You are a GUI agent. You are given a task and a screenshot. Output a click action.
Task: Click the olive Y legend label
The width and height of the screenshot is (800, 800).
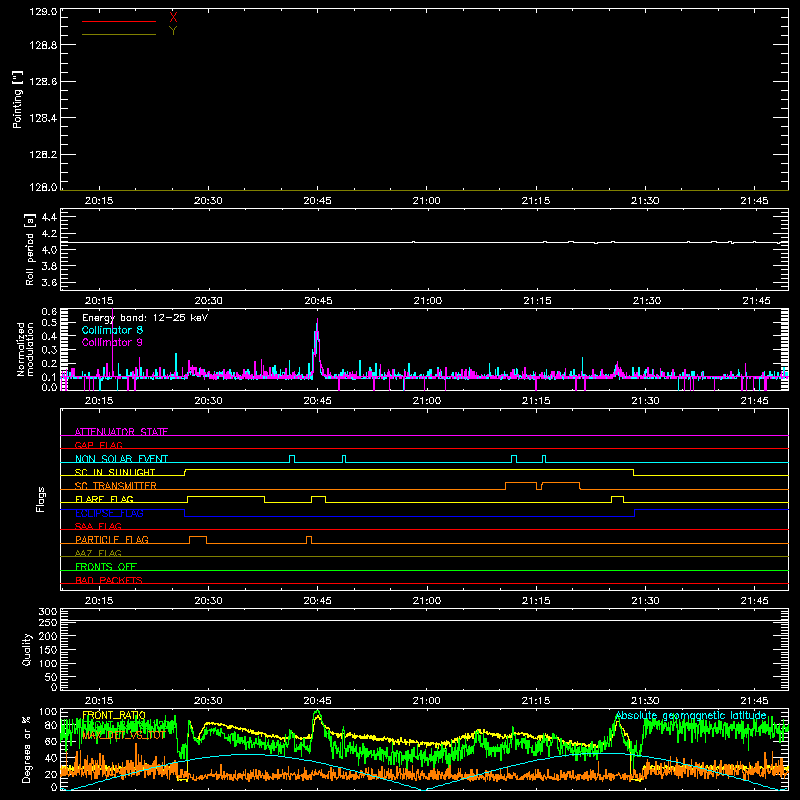tap(173, 31)
